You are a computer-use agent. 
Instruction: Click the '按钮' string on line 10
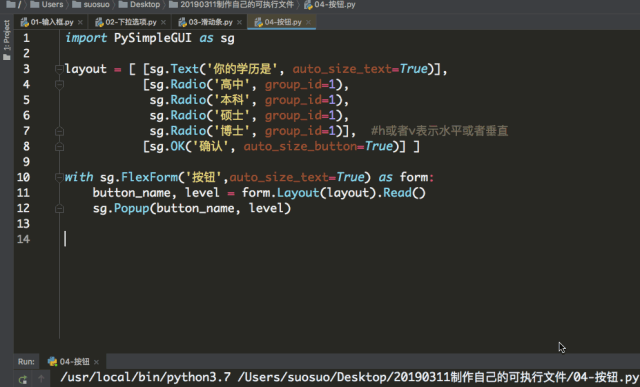coord(203,177)
